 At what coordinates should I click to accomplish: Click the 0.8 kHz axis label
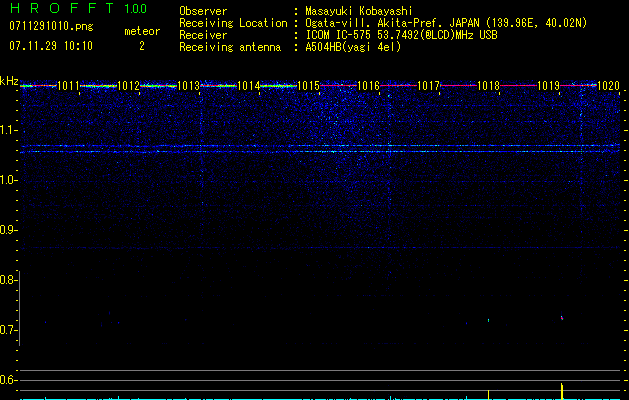[7, 280]
